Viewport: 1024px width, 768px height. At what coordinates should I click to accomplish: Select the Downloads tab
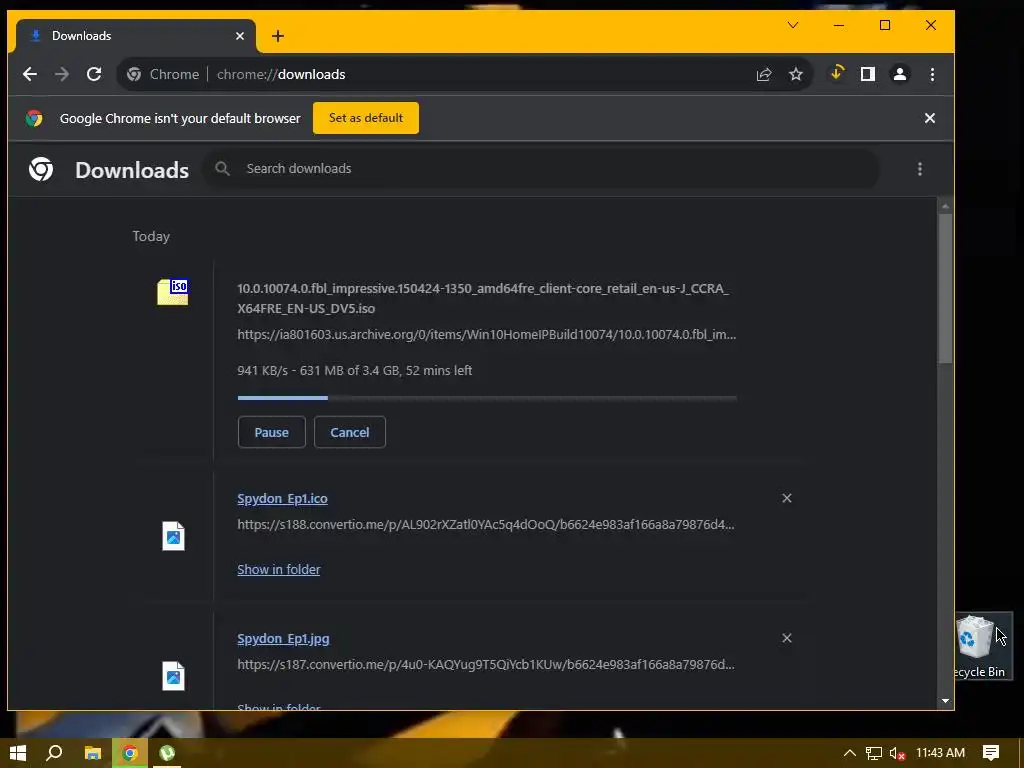135,36
